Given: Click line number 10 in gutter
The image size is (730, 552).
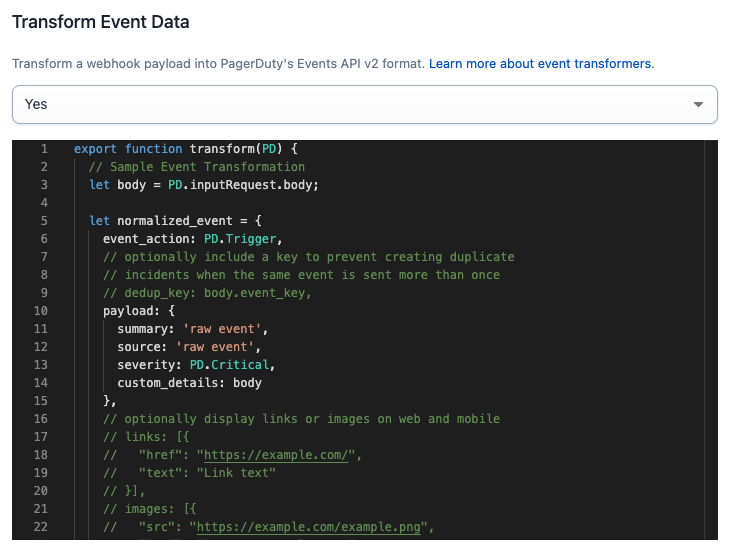Looking at the screenshot, I should [x=41, y=311].
